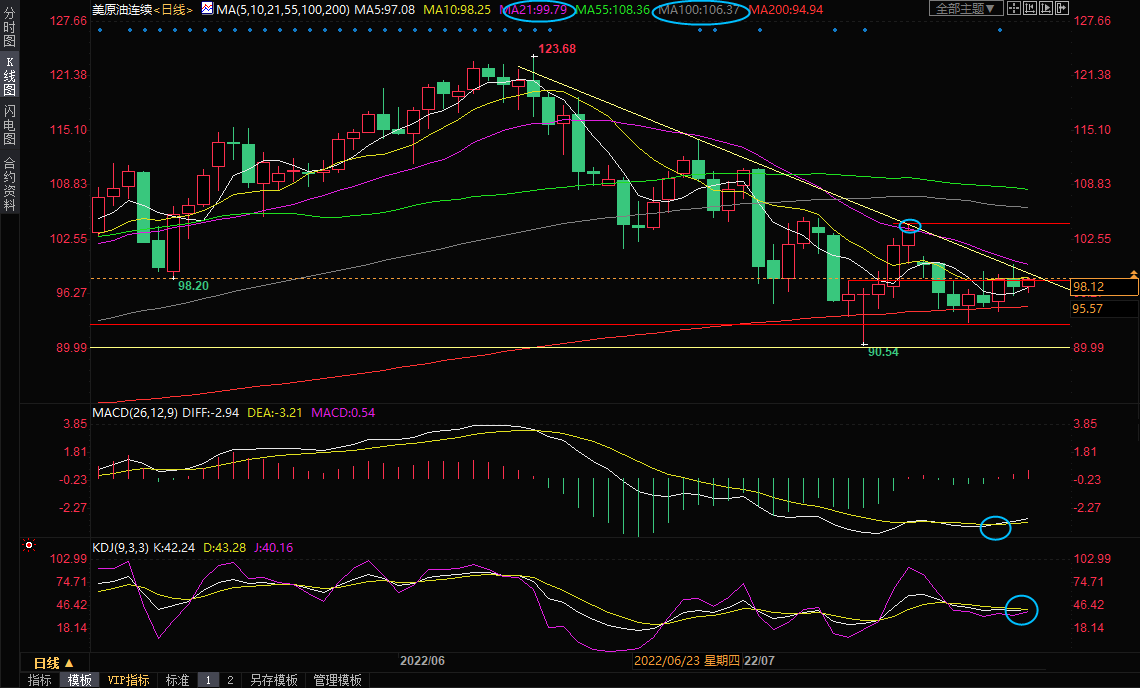Switch to template page 1
Screen dimensions: 1140x688
[208, 680]
